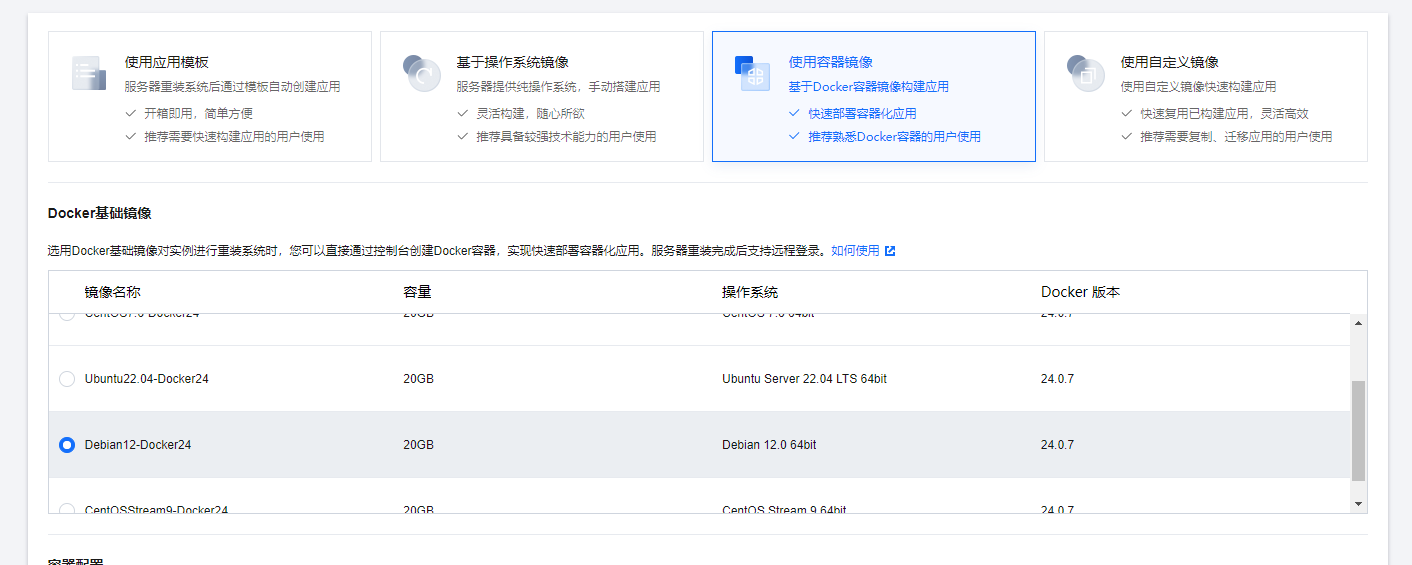Select the CentOSStream9-Docker24 radio button
The image size is (1412, 565).
pos(67,509)
